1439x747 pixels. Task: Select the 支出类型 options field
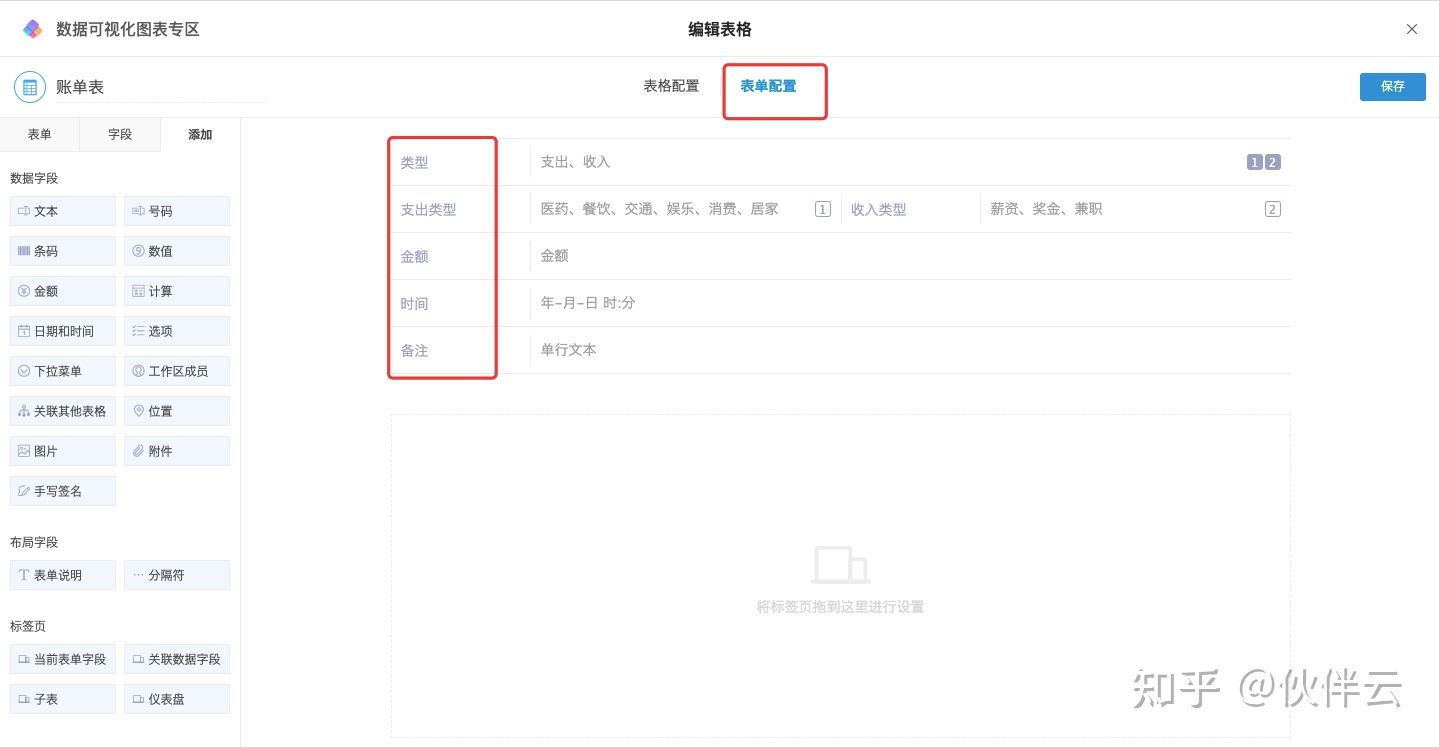pos(615,209)
